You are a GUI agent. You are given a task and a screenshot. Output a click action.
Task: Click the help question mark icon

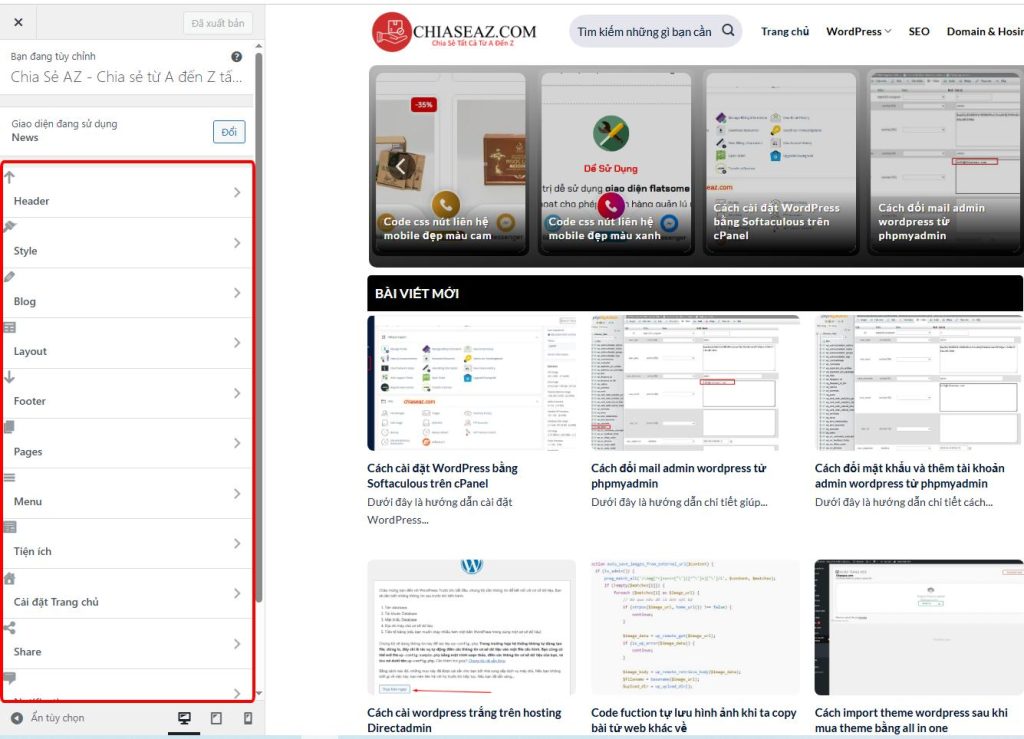(x=235, y=56)
